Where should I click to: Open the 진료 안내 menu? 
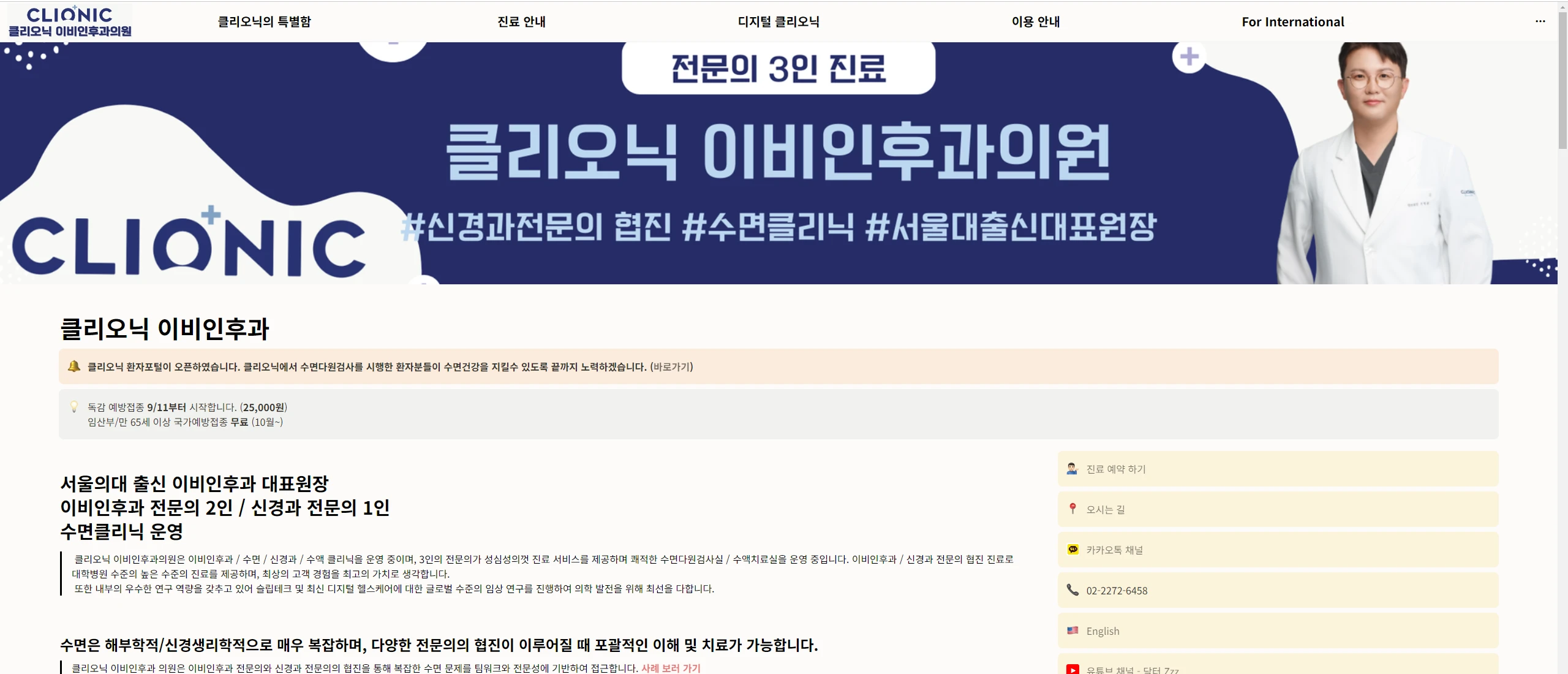point(521,22)
